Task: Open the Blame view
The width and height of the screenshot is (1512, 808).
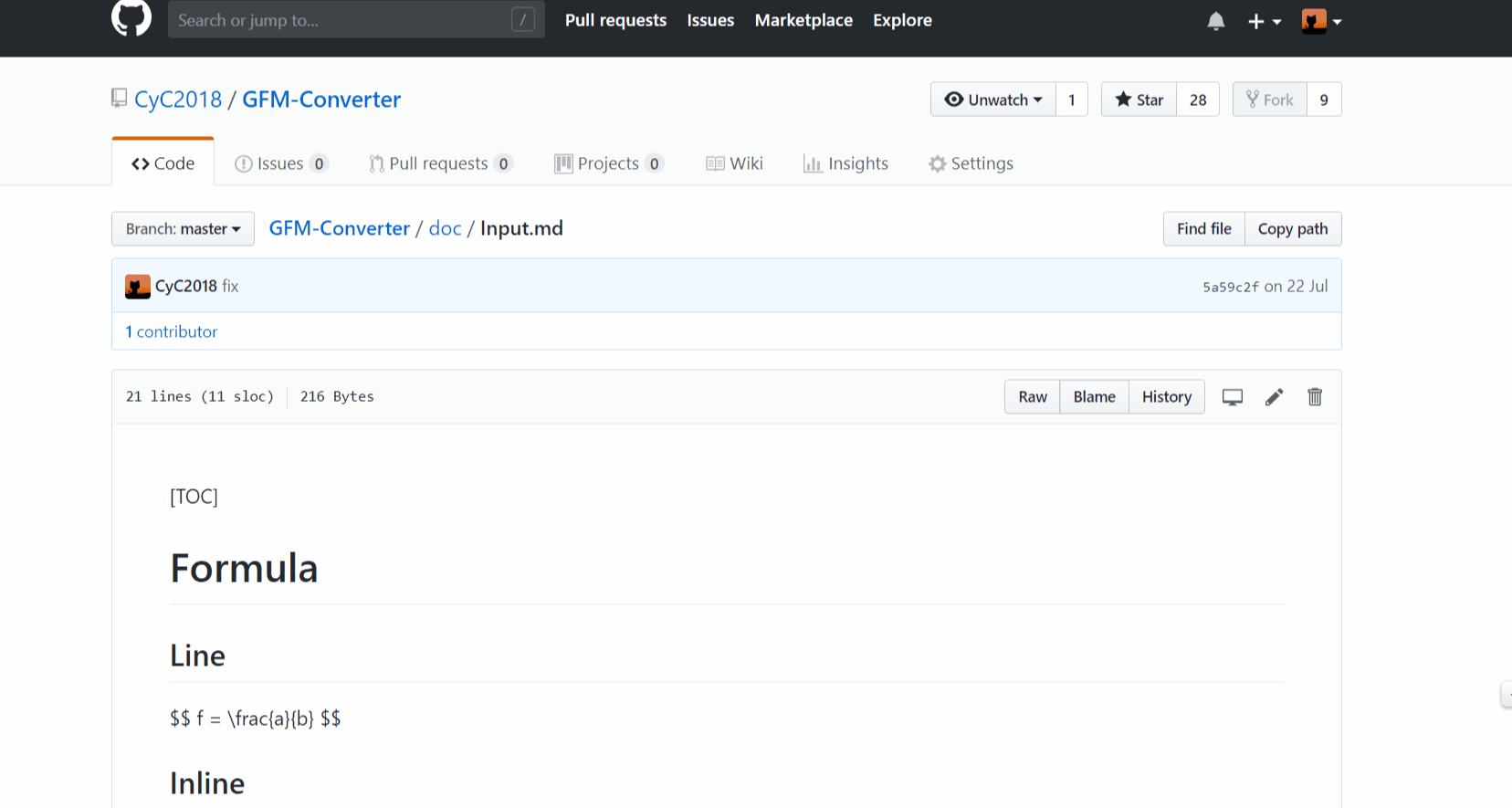Action: pyautogui.click(x=1094, y=397)
